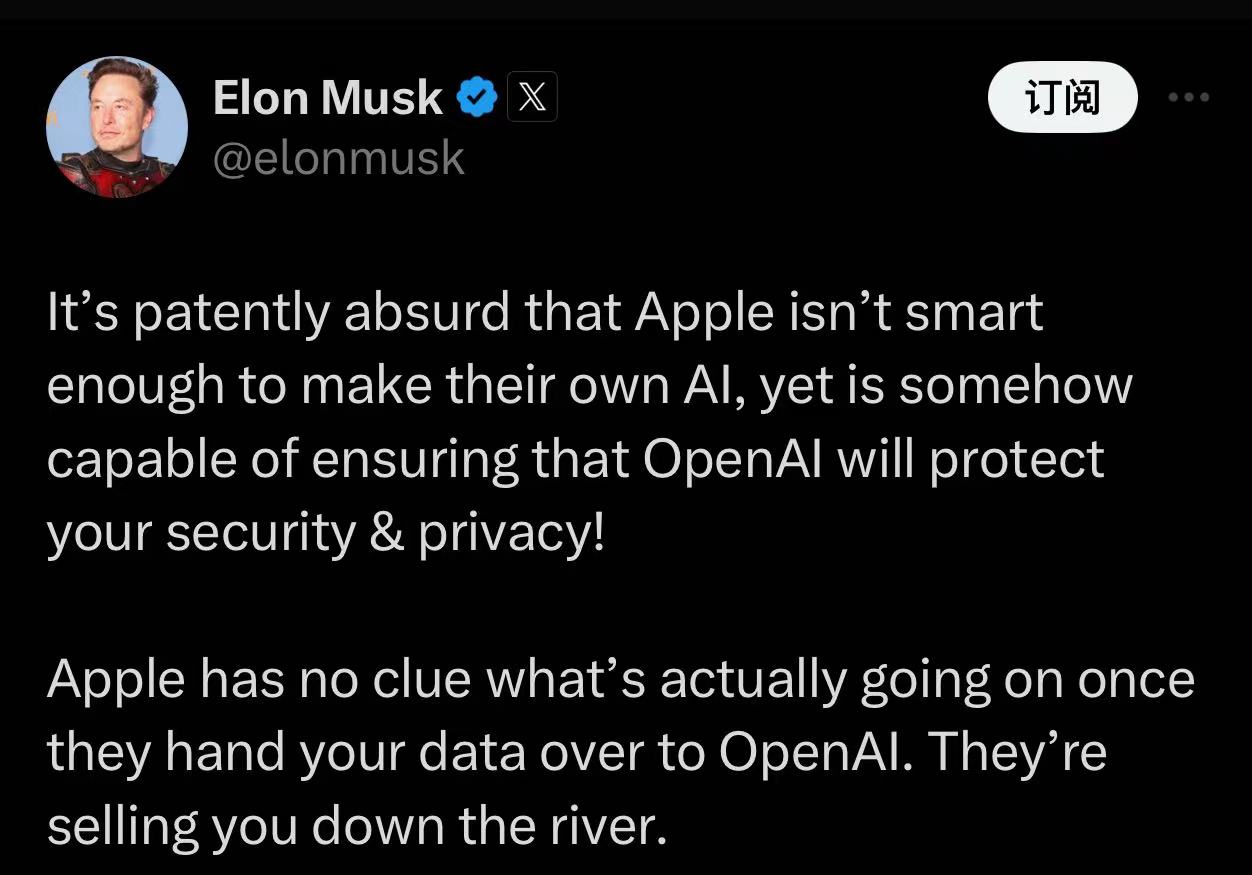1252x875 pixels.
Task: Click the X affiliation badge beside name
Action: pyautogui.click(x=532, y=97)
